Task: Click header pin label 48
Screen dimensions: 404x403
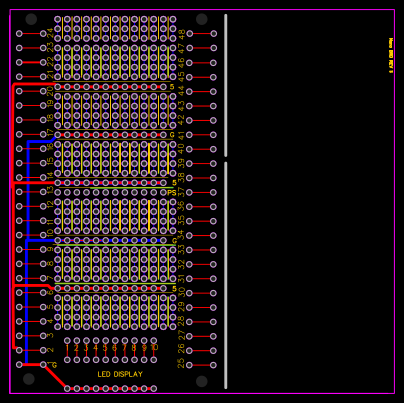Action: tap(181, 34)
